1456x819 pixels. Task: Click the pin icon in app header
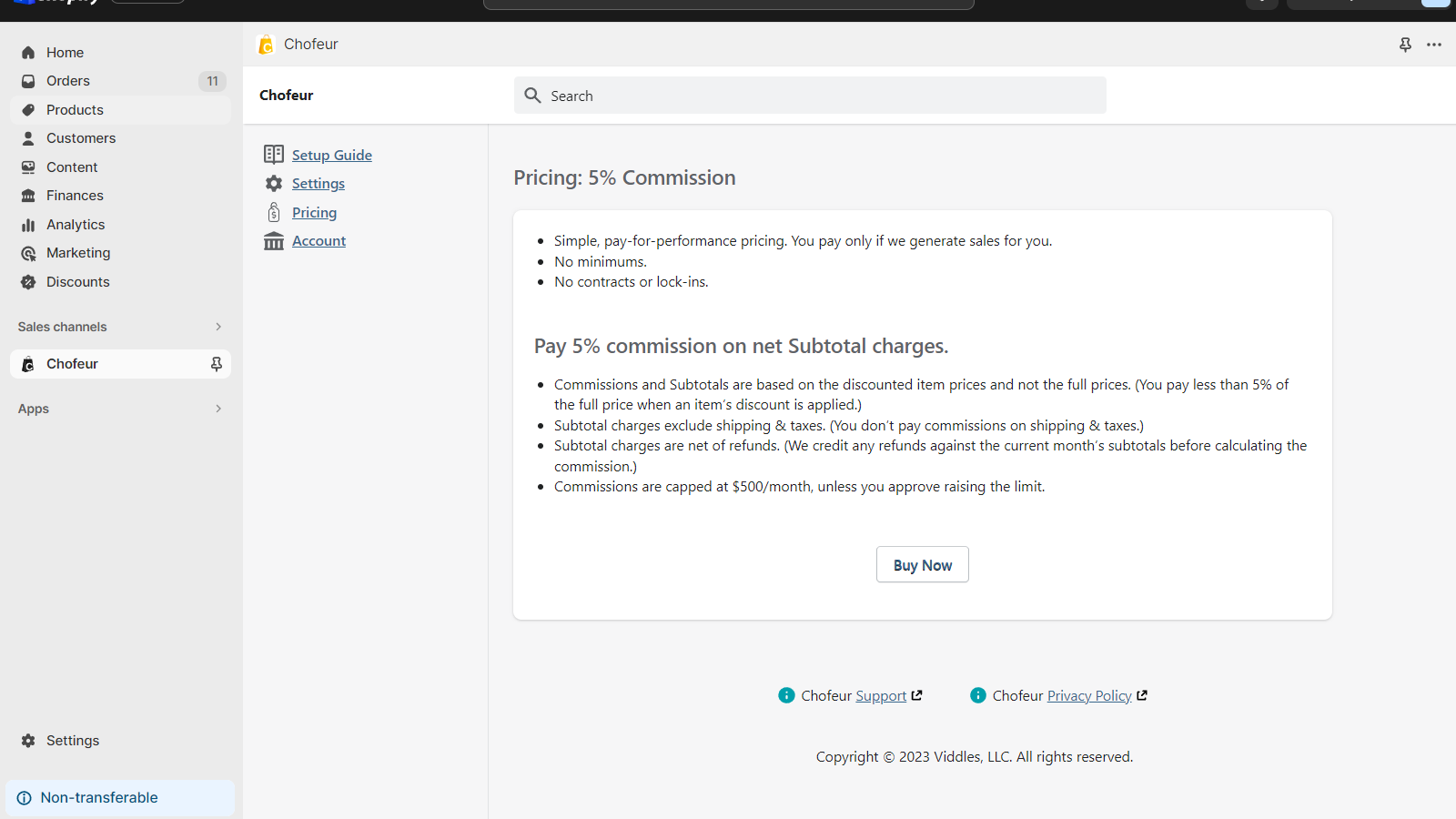(x=1405, y=45)
